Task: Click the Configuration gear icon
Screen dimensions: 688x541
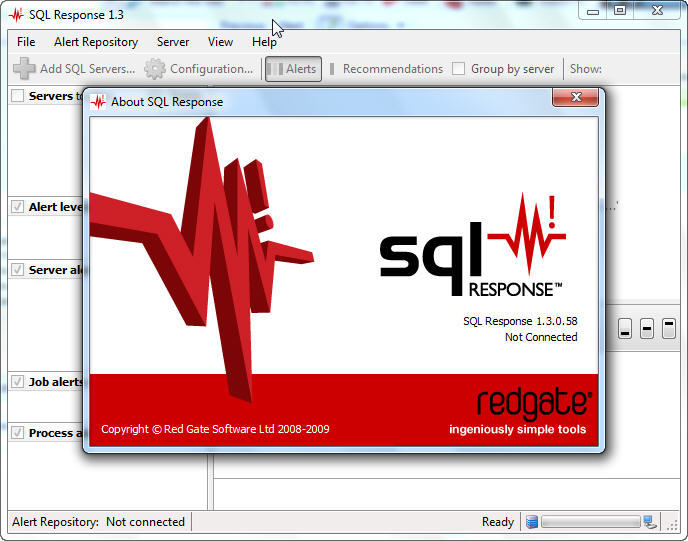Action: (x=155, y=69)
